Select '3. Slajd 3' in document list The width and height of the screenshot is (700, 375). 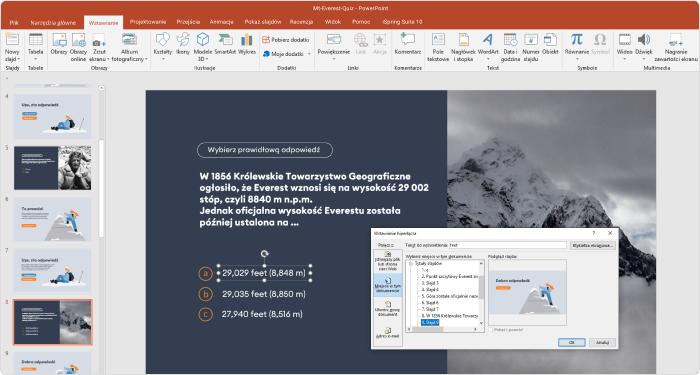(430, 283)
